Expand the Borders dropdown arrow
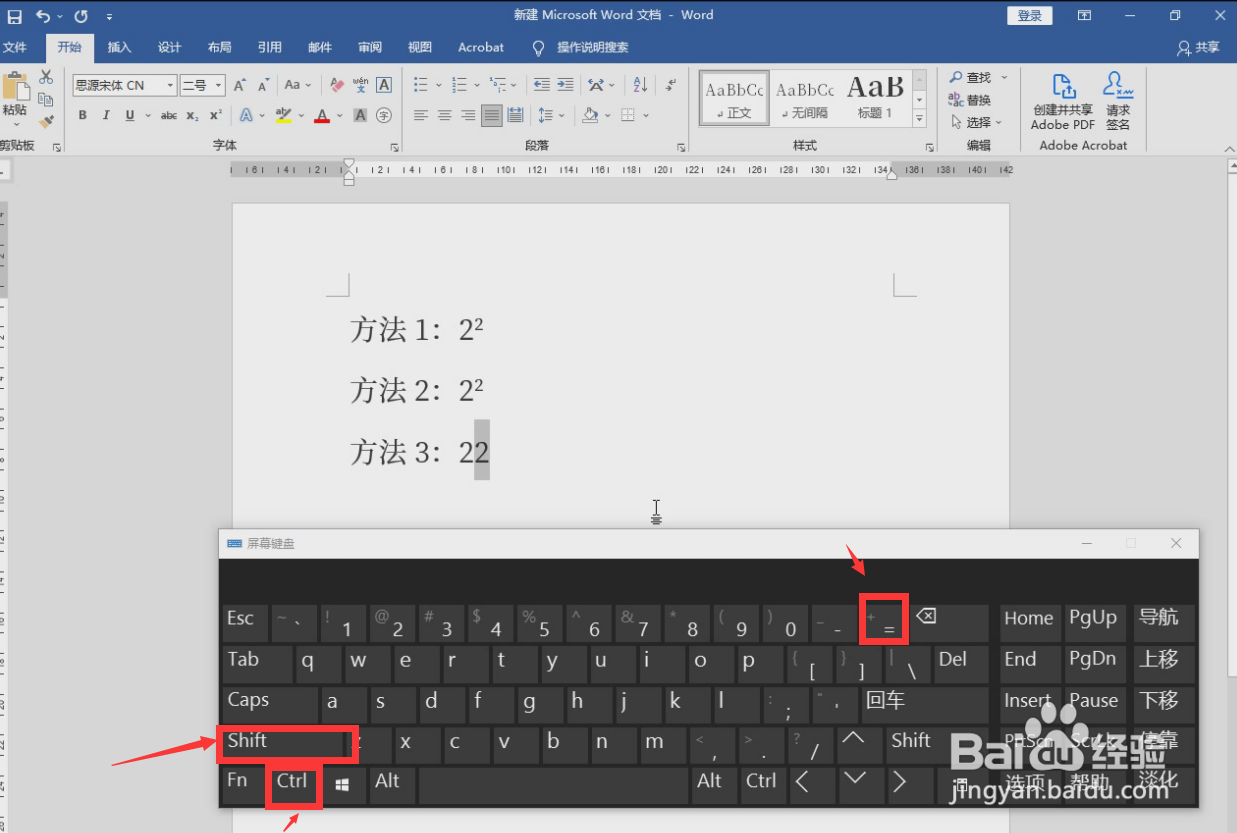1237x833 pixels. tap(645, 116)
